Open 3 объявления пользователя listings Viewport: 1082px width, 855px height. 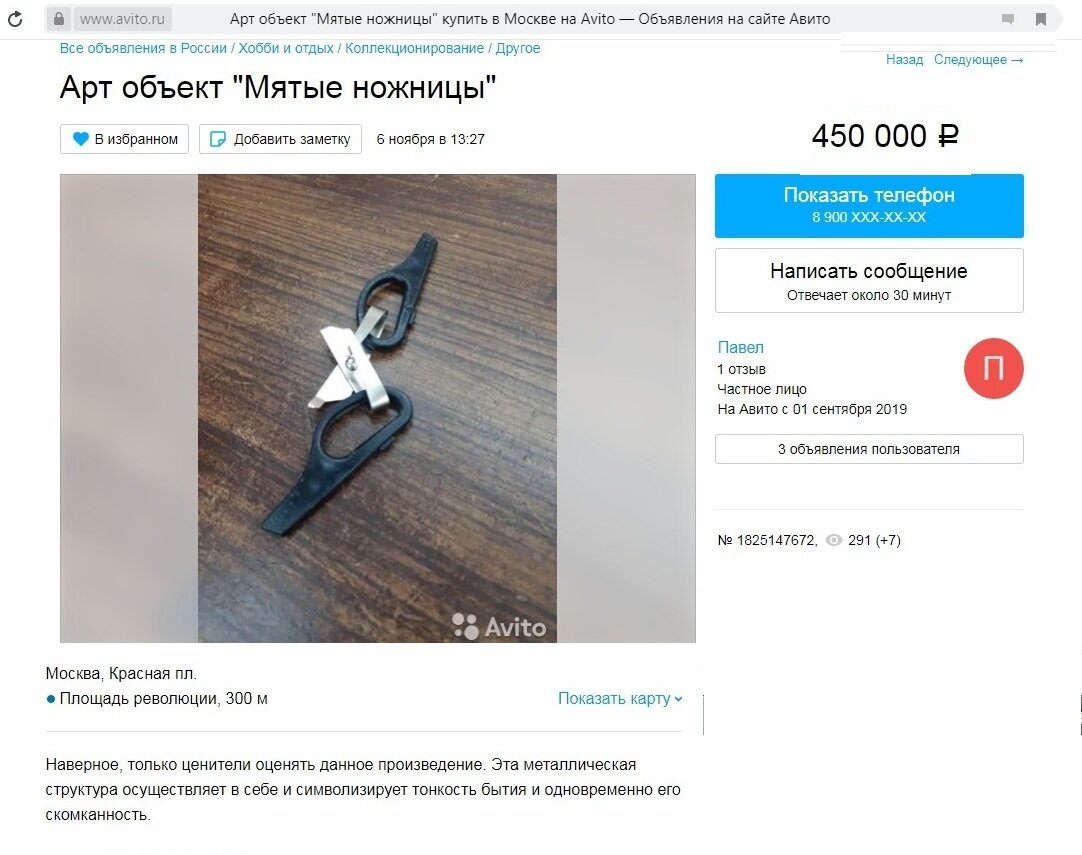[869, 449]
